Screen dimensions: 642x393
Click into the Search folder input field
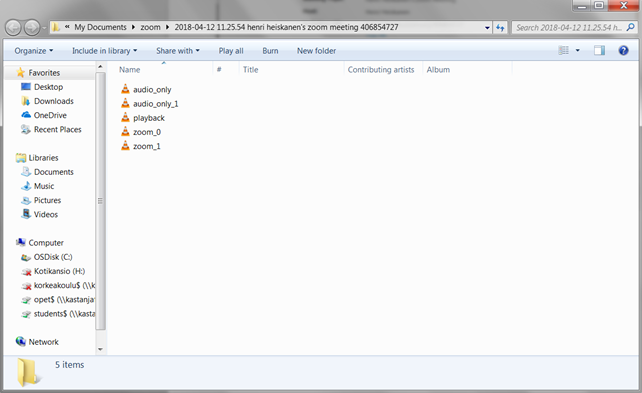point(568,28)
